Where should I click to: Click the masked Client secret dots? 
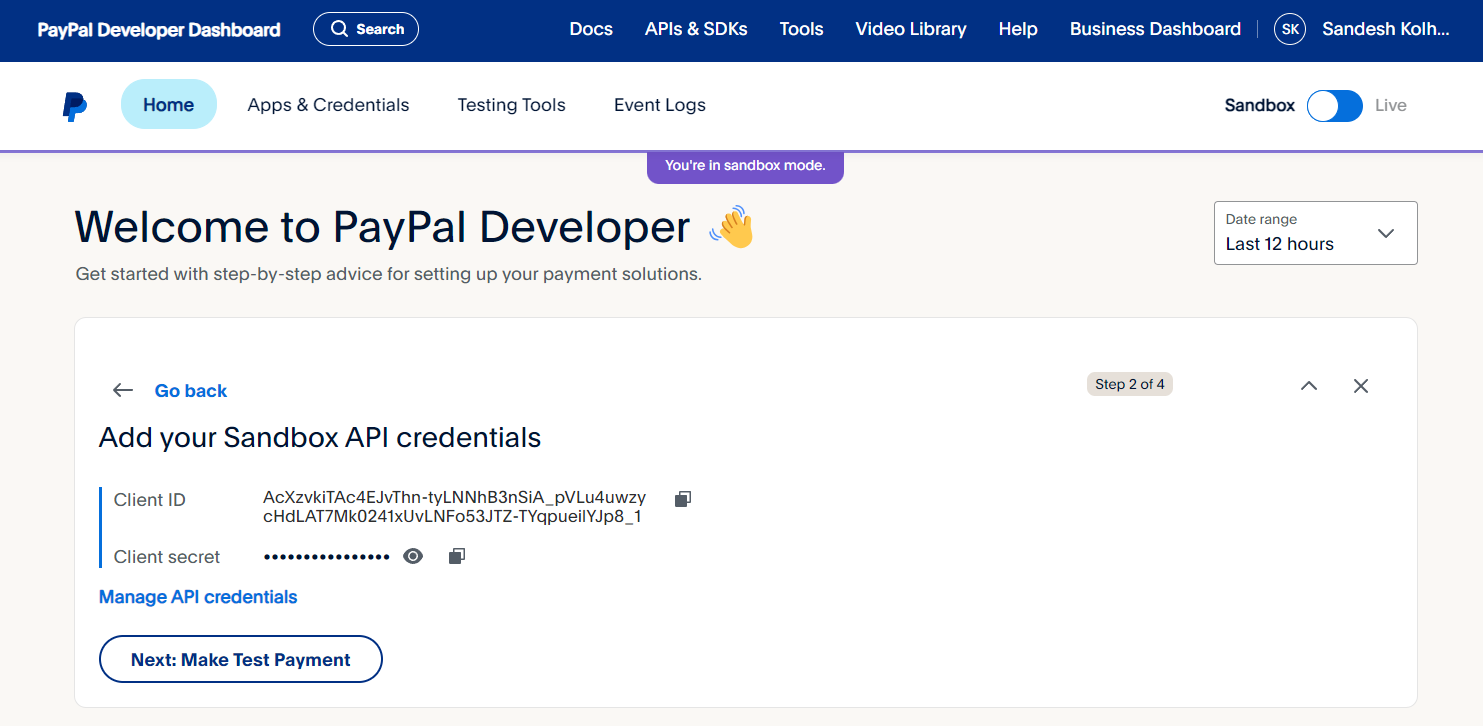[326, 557]
